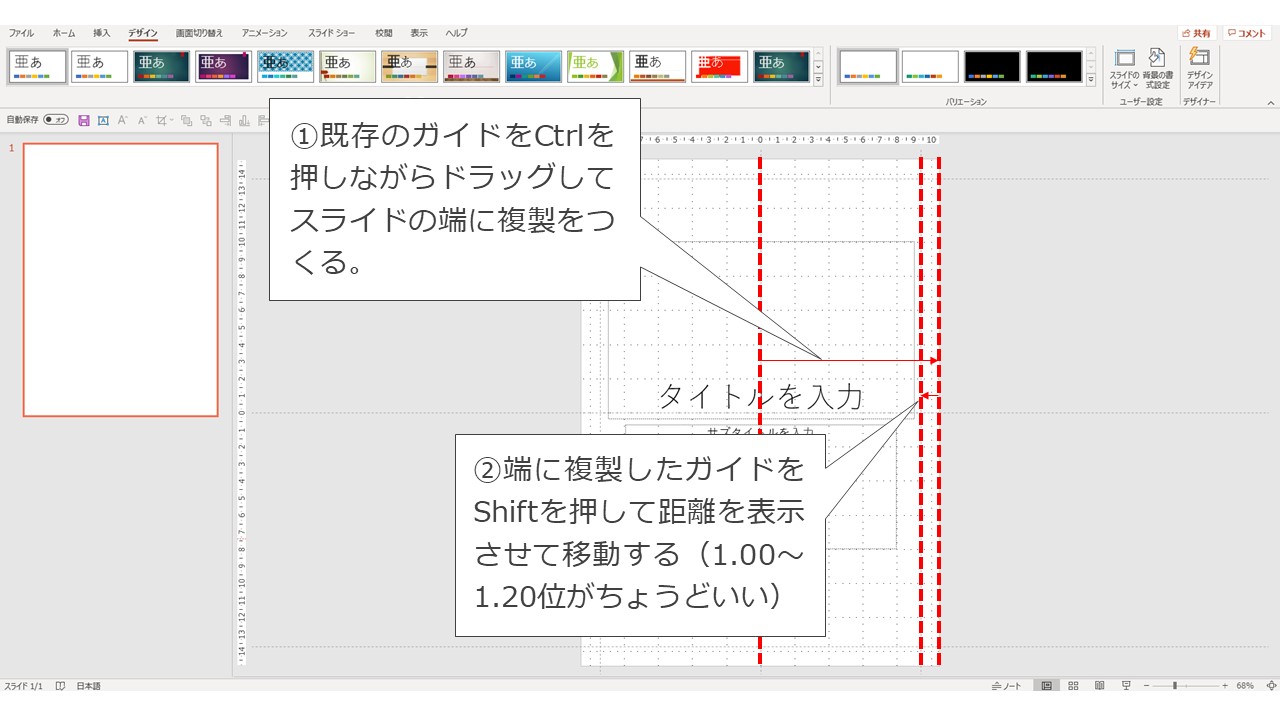
Task: Apply the dark teal theme next to white themes
Action: 162,67
